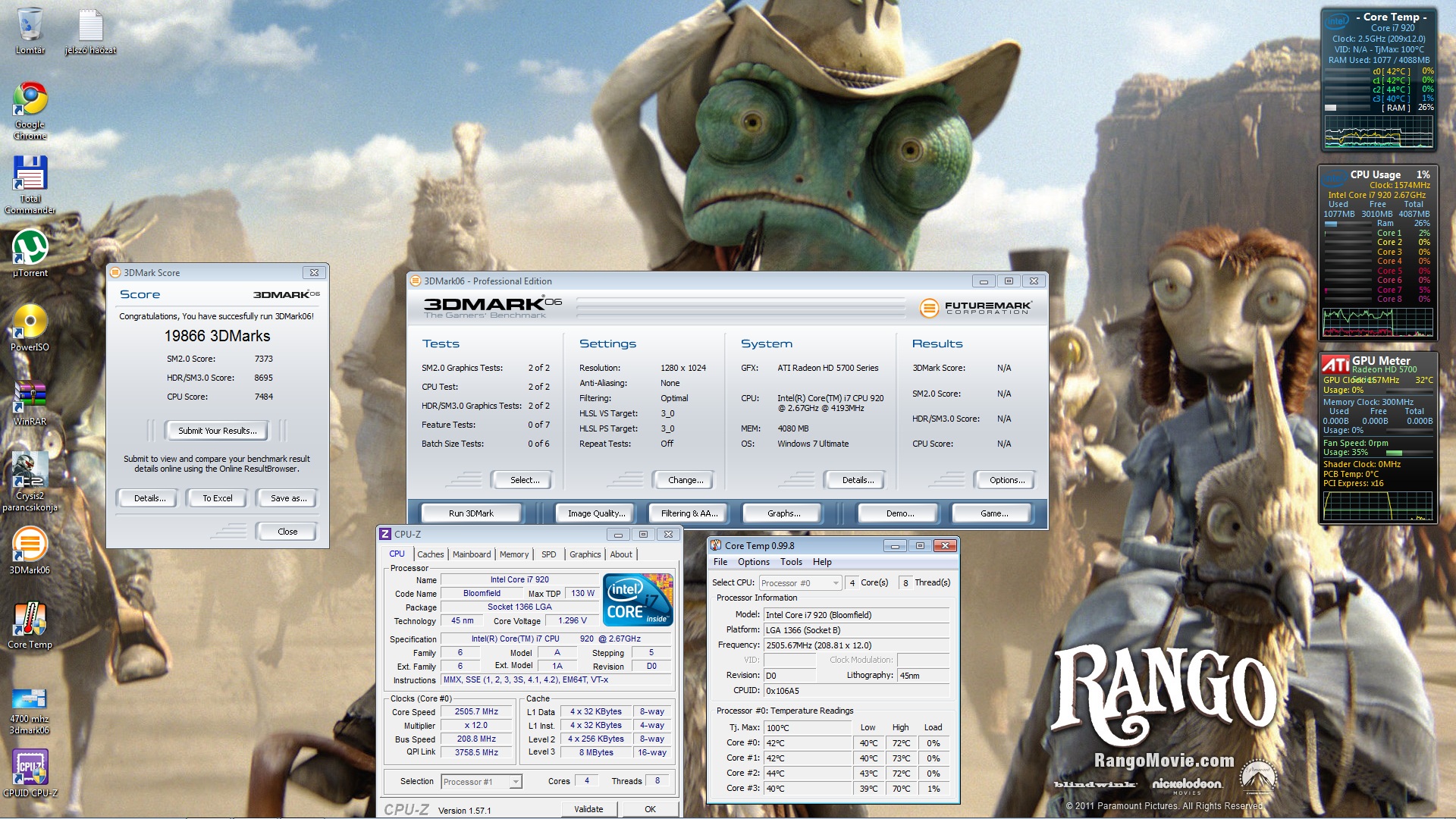Click the Intel logo in Core Temp gadget
This screenshot has width=1456, height=819.
[x=1338, y=20]
